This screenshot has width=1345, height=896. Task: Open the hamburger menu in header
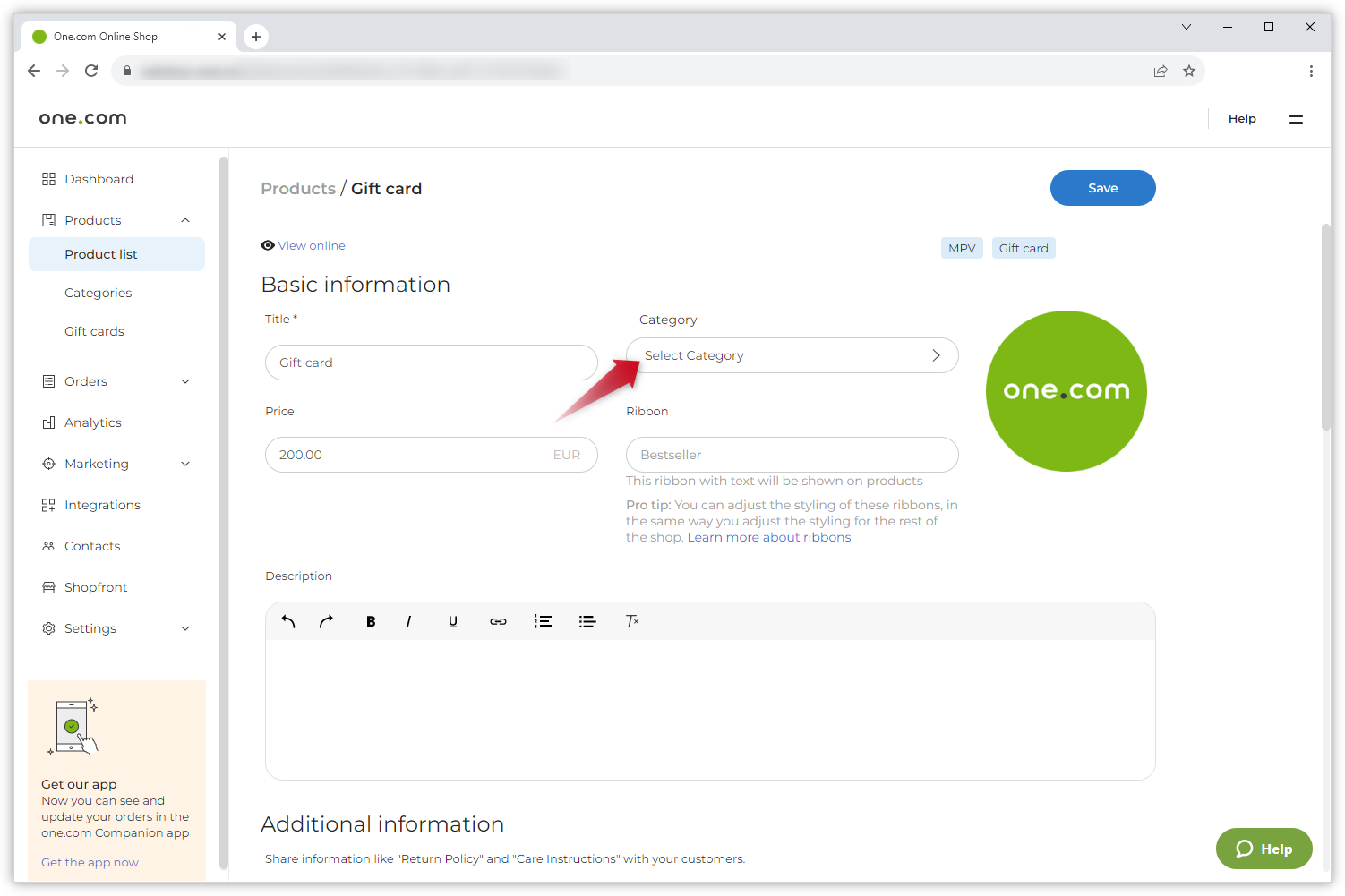pos(1296,119)
